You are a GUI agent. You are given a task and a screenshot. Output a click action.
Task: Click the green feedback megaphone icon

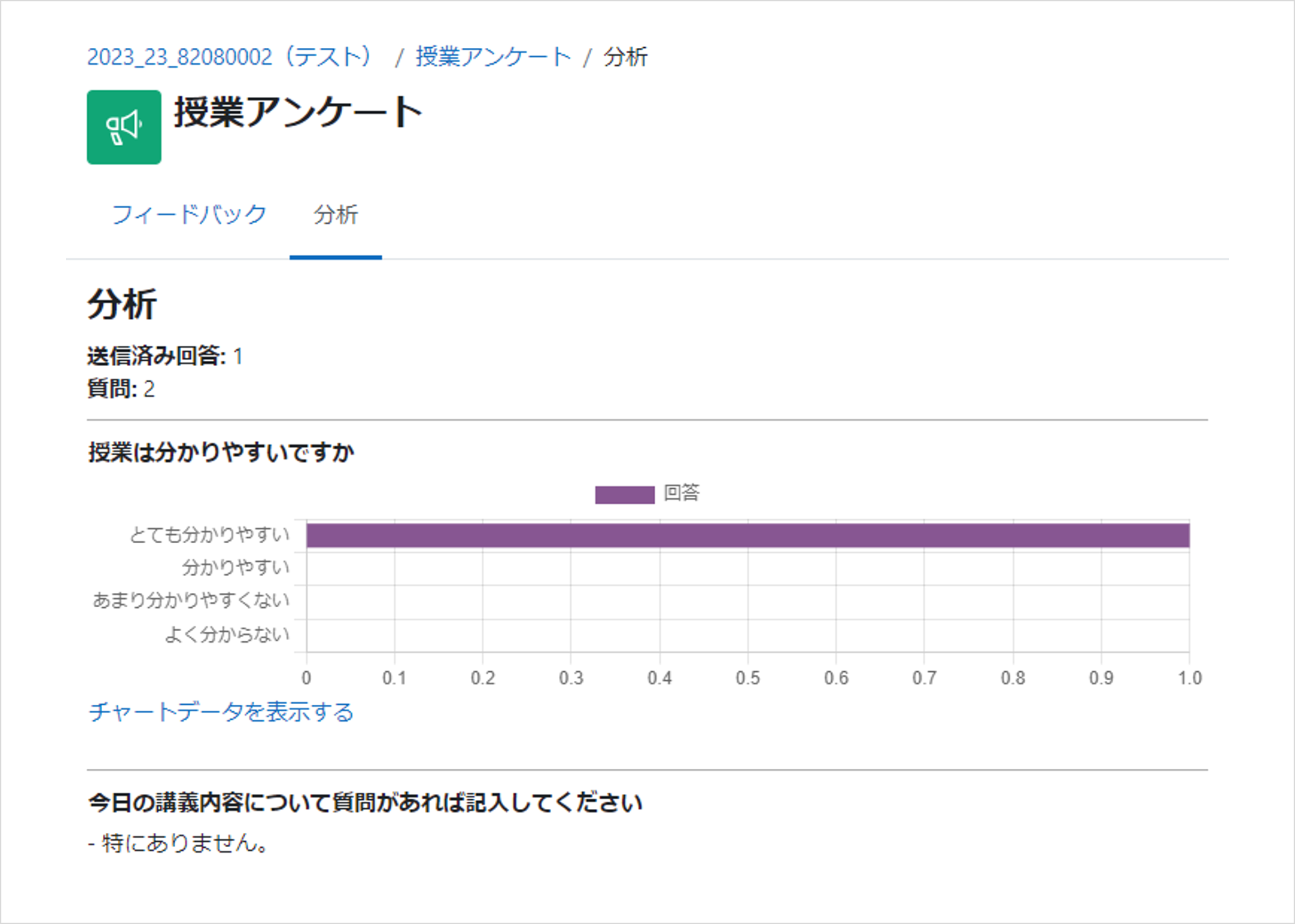[124, 127]
